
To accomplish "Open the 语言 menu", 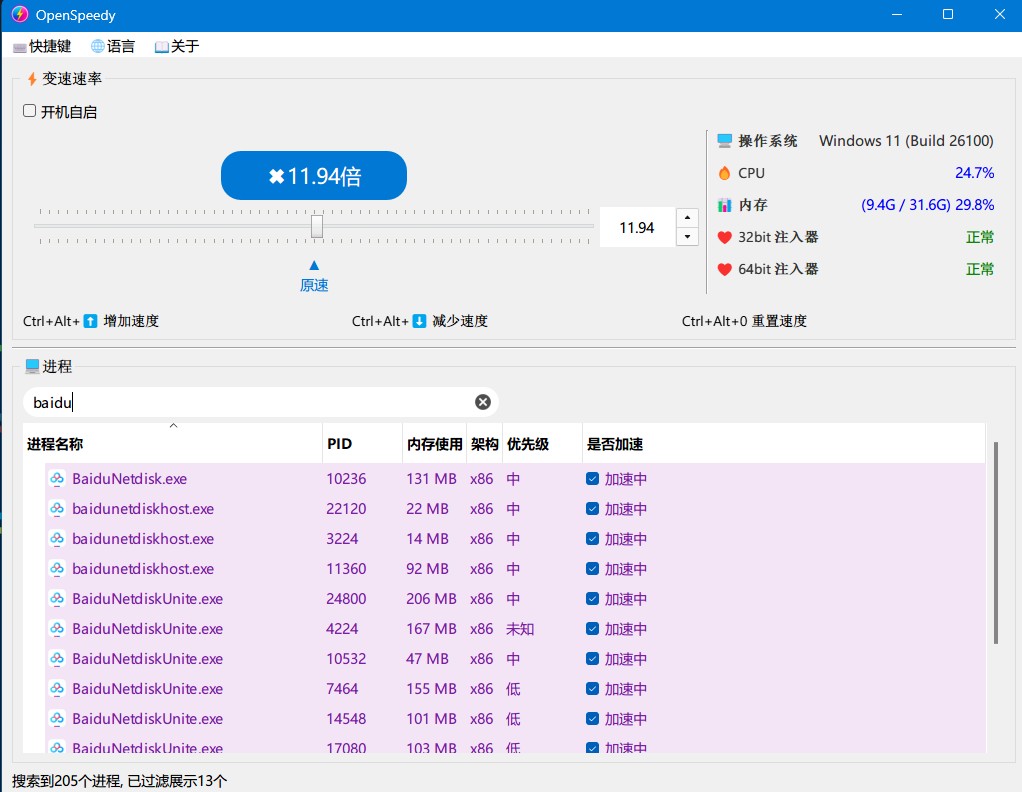I will [113, 46].
